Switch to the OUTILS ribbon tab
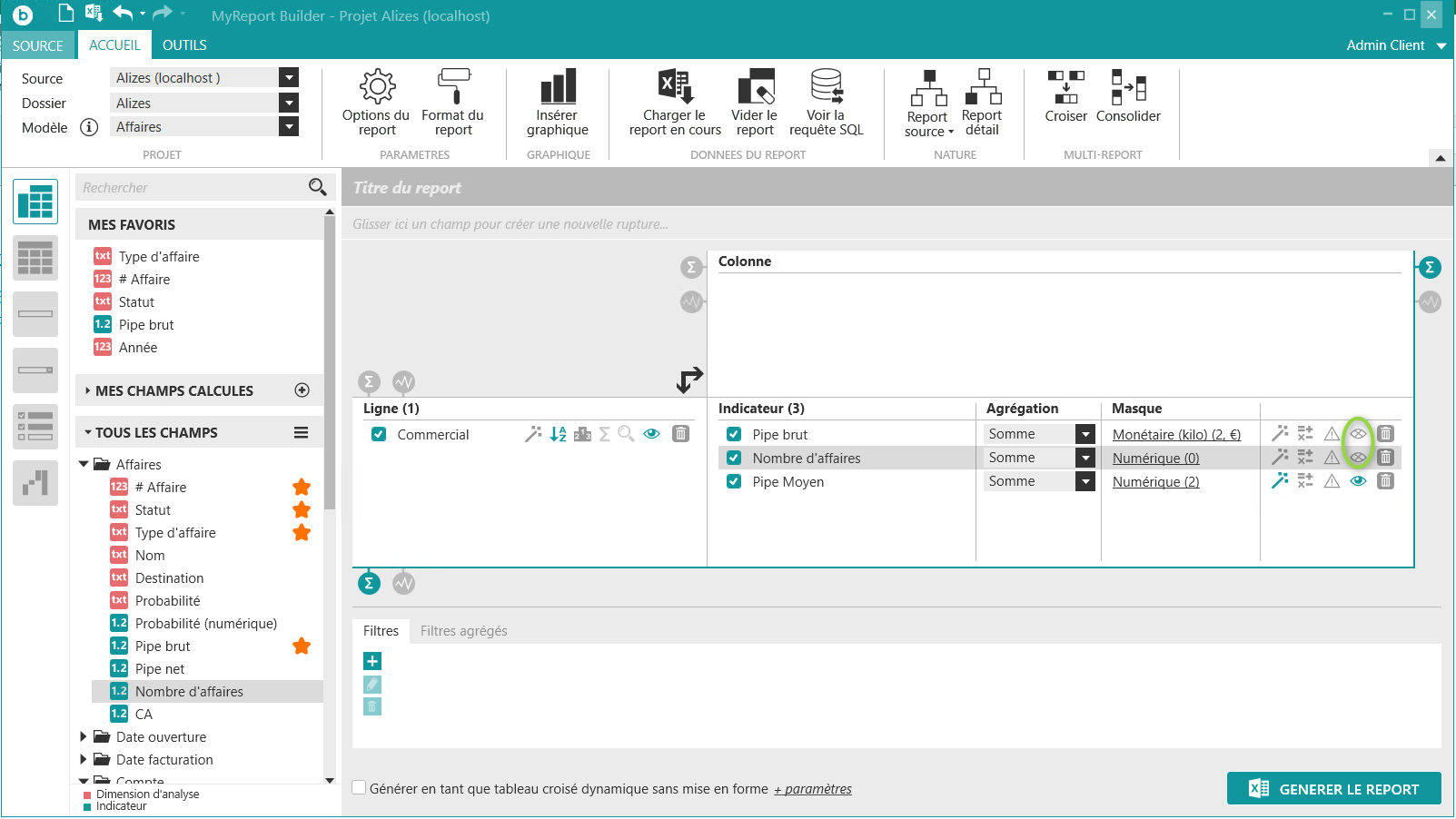 tap(184, 45)
